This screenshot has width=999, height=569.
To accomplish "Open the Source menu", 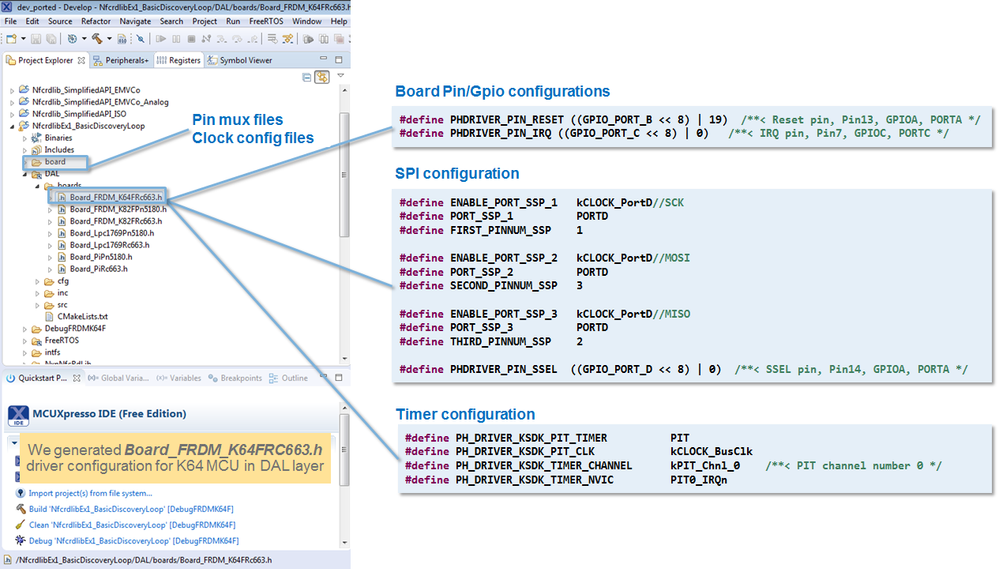I will click(x=60, y=21).
